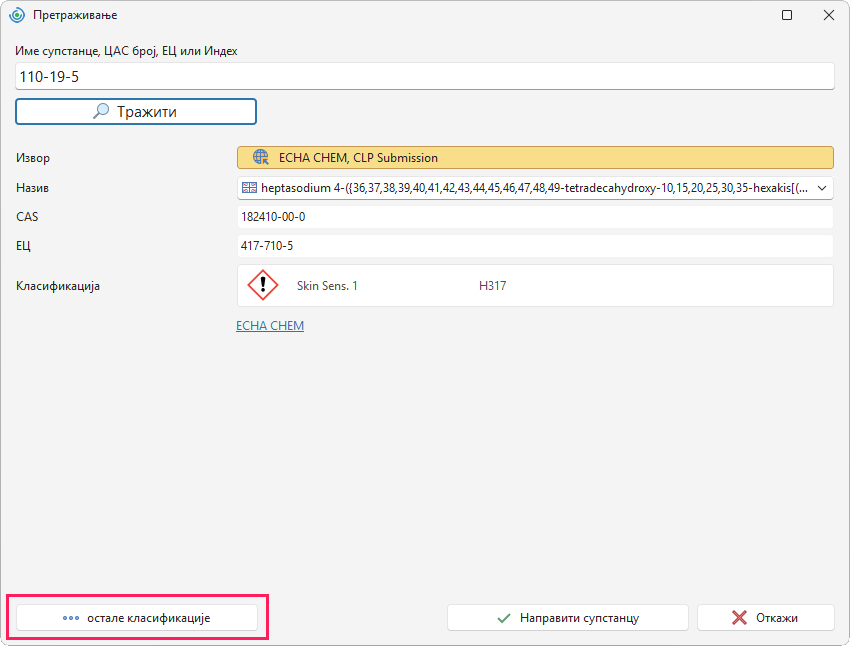850x646 pixels.
Task: Click the CAS field showing 182410-00-0
Action: point(535,217)
